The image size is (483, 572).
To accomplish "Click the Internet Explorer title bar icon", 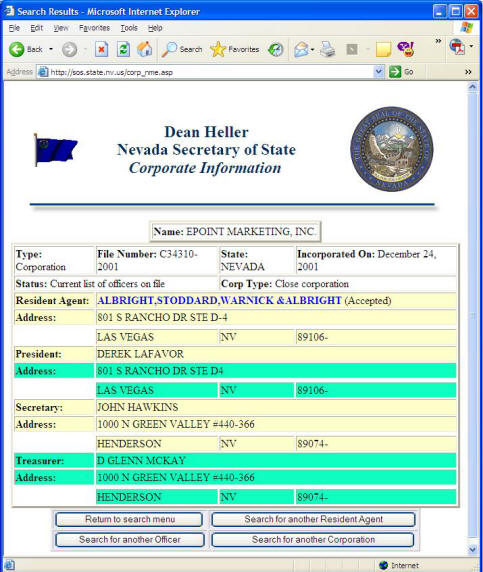I will point(9,11).
